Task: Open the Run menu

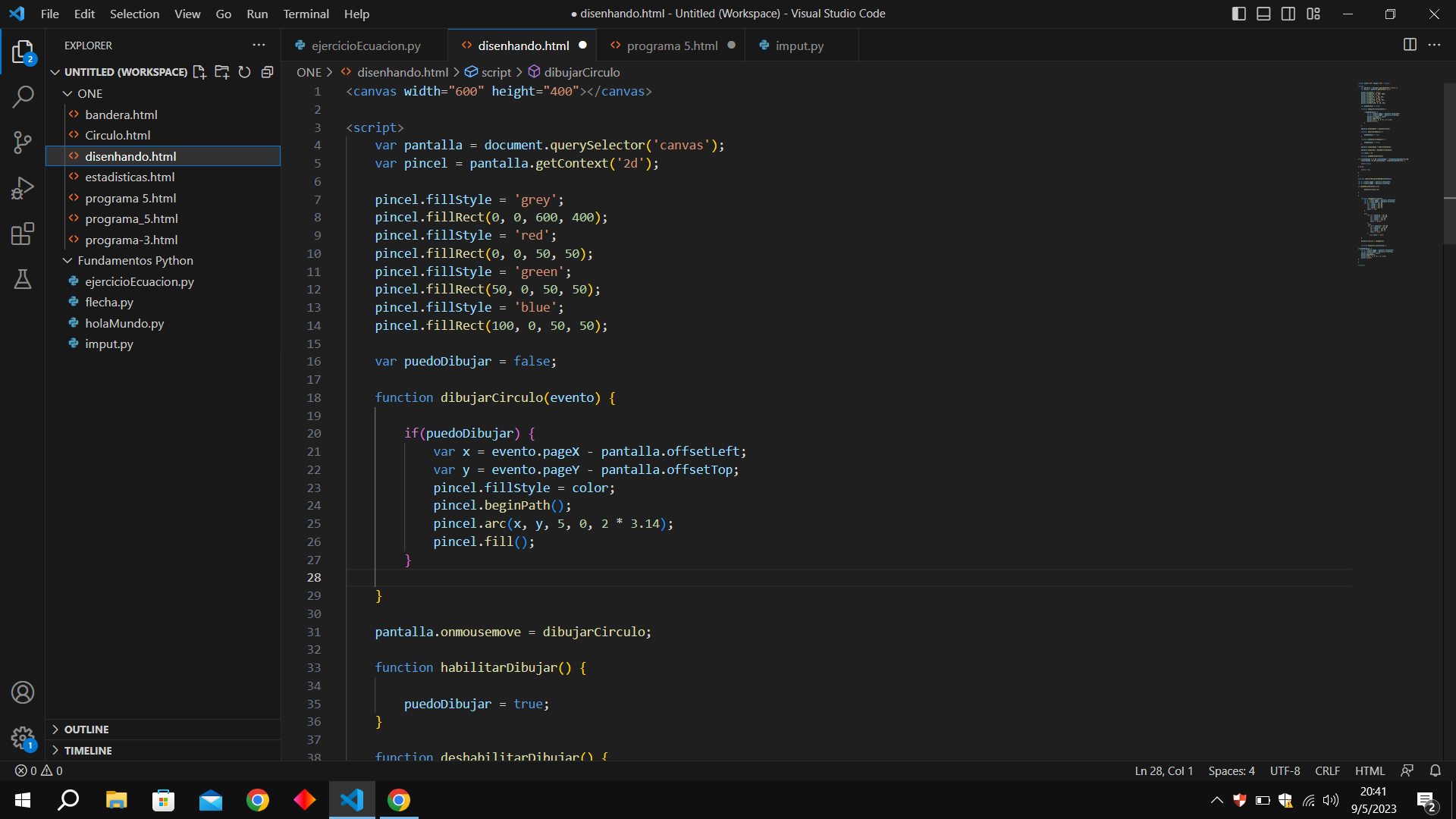Action: pyautogui.click(x=257, y=14)
